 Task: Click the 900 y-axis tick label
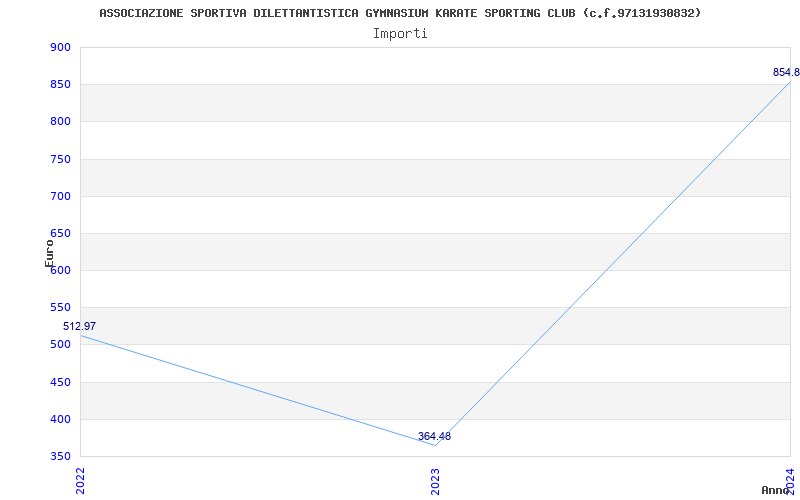(x=60, y=47)
